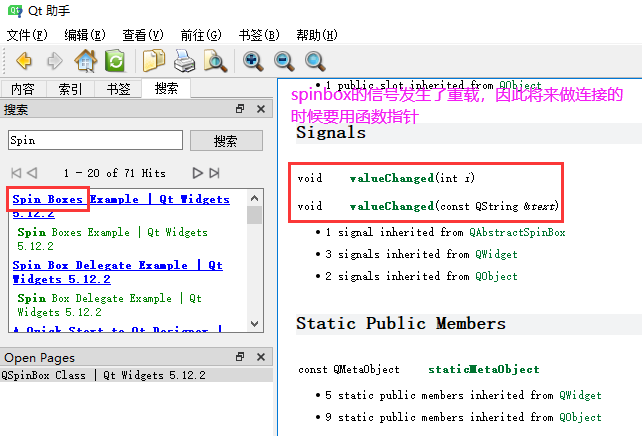Click the Print toolbar icon
642x436 pixels.
click(184, 61)
